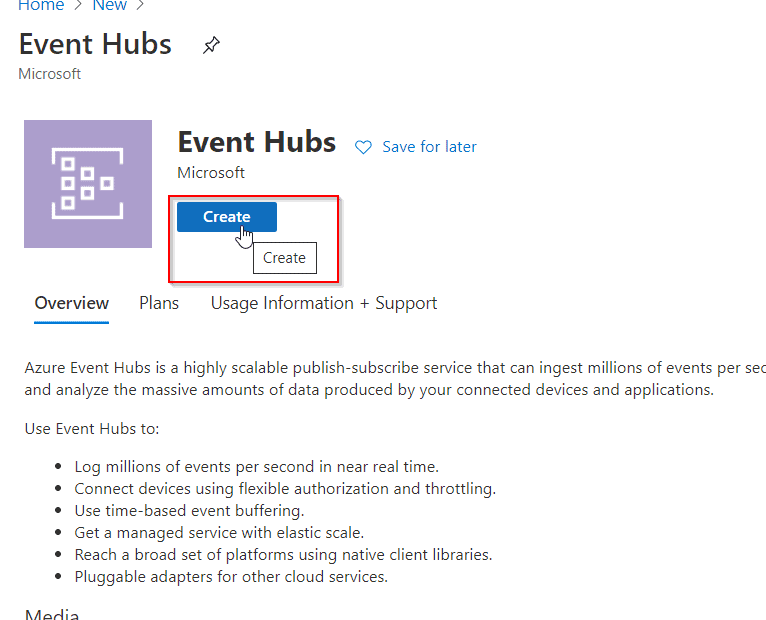Click the Media section heading
The image size is (766, 620).
pos(52,614)
